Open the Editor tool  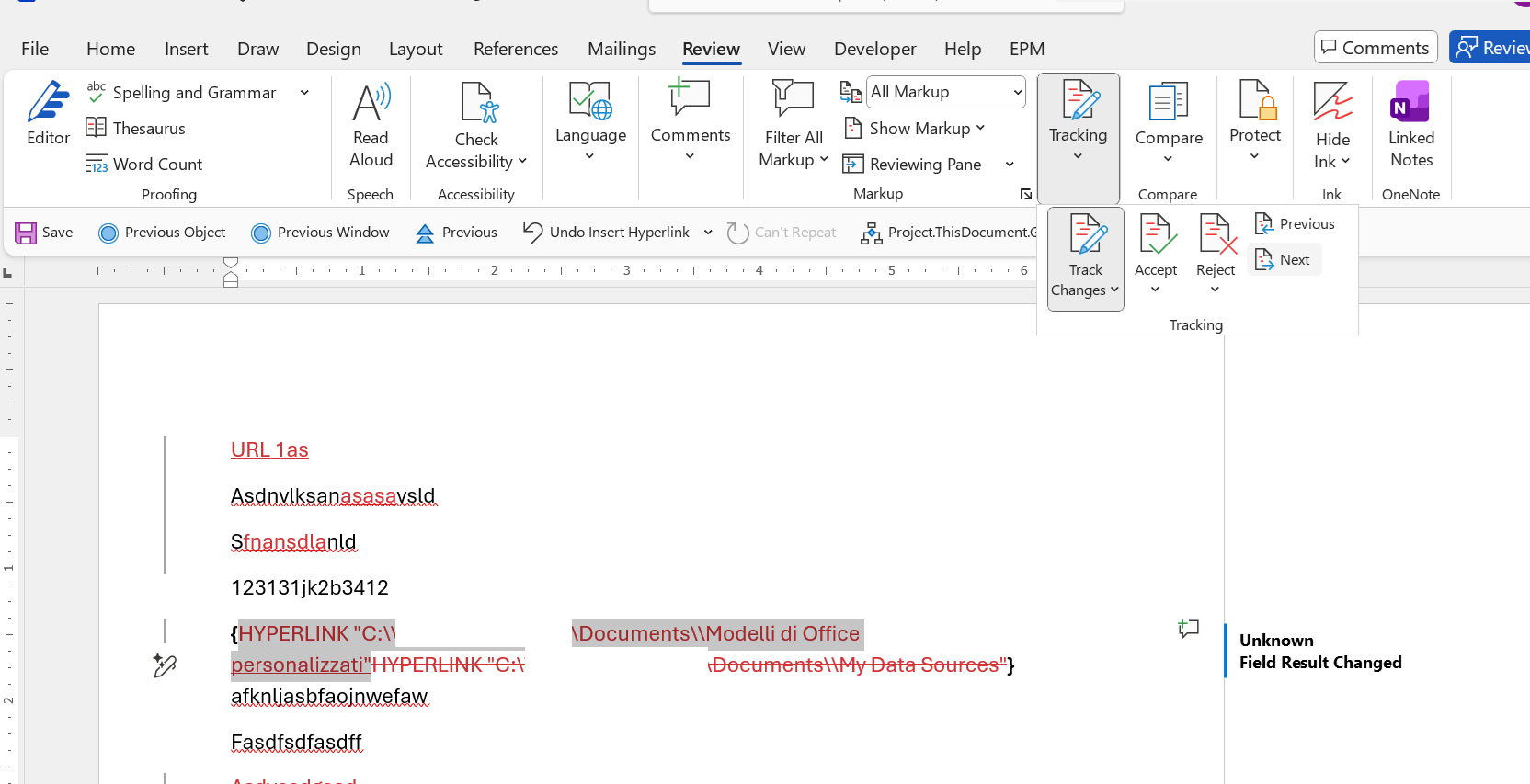tap(48, 114)
